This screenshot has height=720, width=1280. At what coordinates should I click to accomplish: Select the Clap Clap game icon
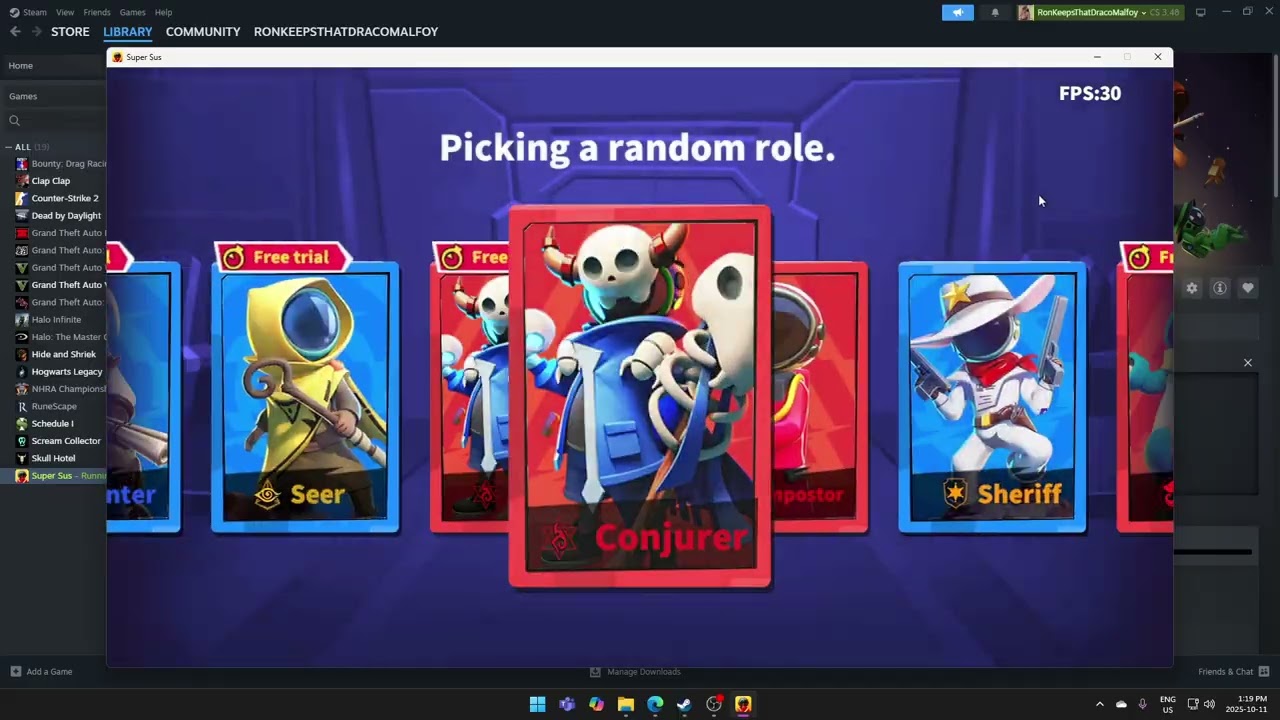(22, 181)
